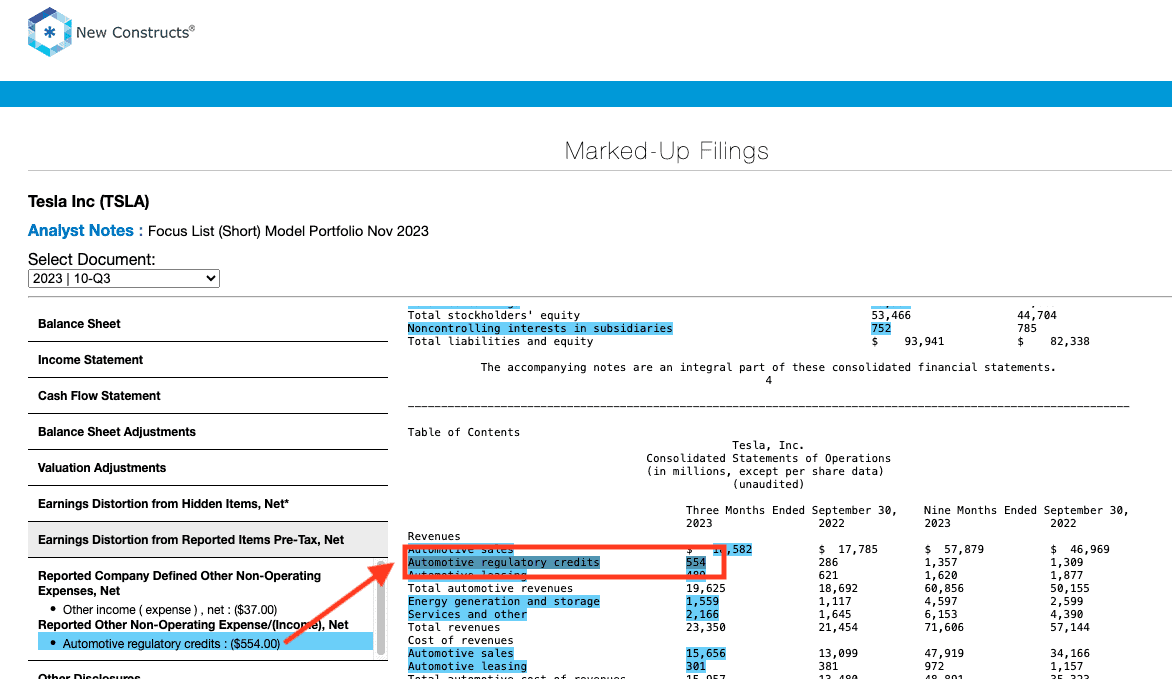This screenshot has height=679, width=1172.
Task: Click the highlighted 2,166 value
Action: click(x=703, y=614)
